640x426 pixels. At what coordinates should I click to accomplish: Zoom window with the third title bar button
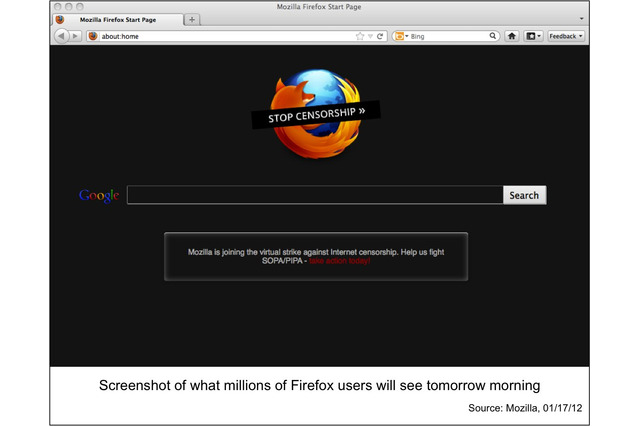point(80,7)
